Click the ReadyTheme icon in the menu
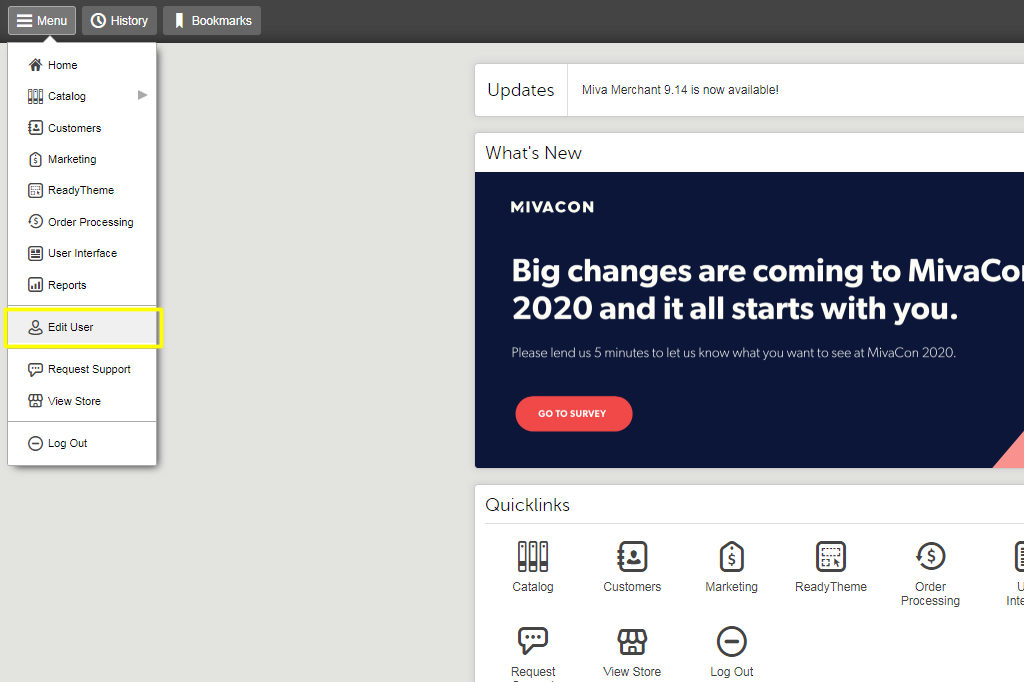This screenshot has width=1024, height=682. pos(35,191)
